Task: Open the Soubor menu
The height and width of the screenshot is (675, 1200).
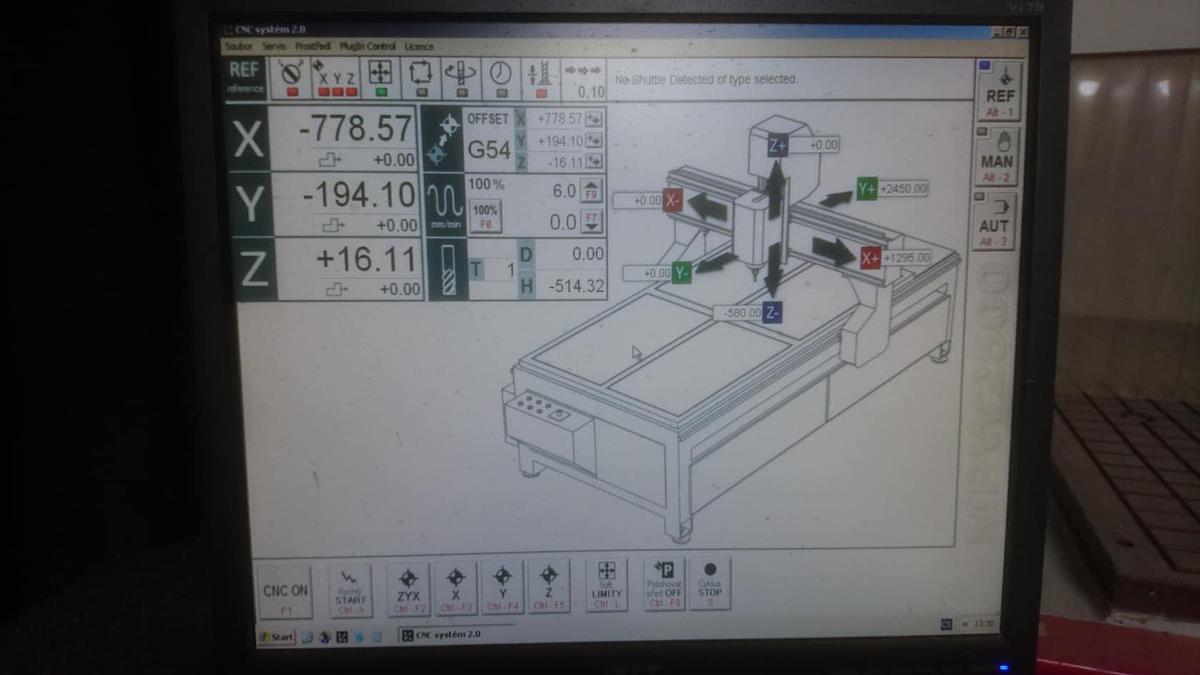Action: 241,46
